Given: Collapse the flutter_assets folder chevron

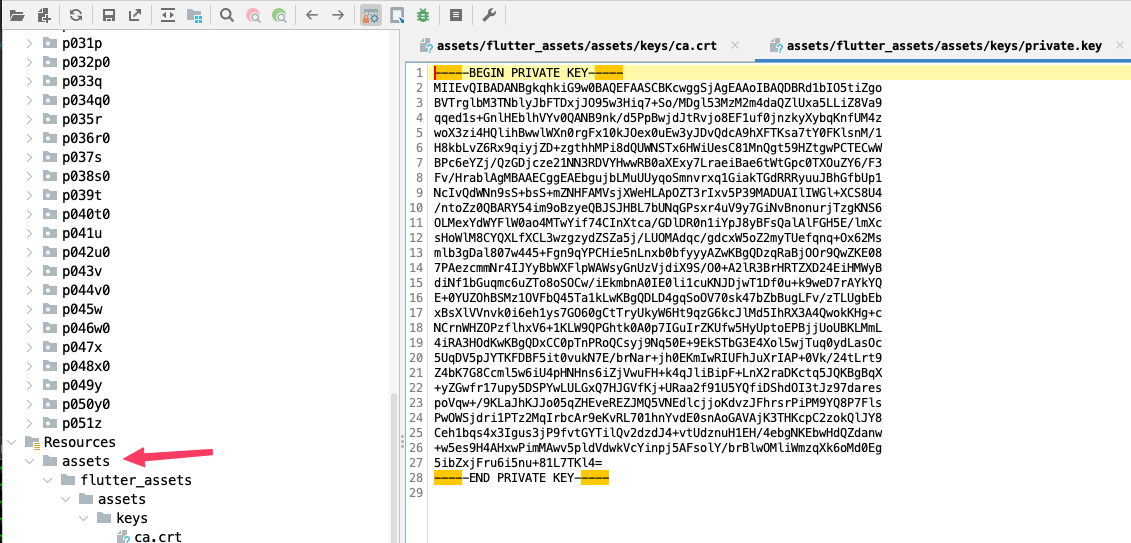Looking at the screenshot, I should coord(47,480).
